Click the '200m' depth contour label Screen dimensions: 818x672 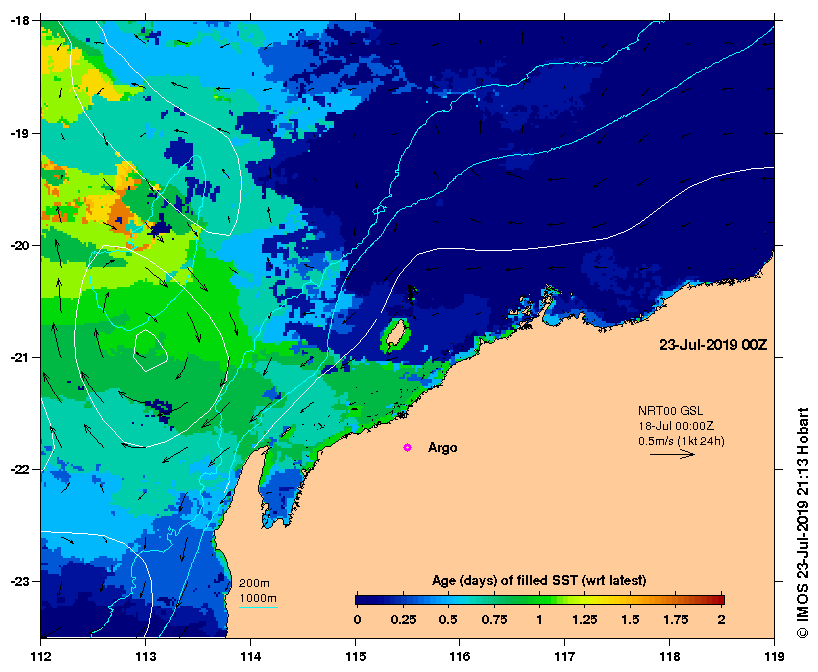point(254,583)
